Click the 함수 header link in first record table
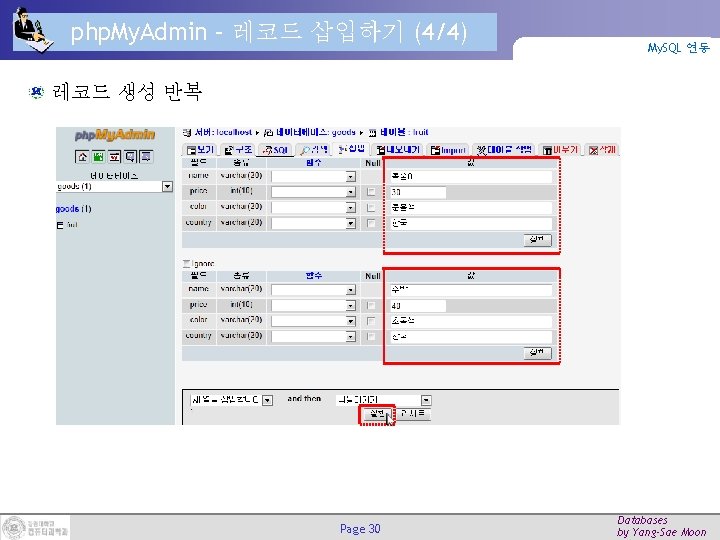This screenshot has width=720, height=540. 314,163
